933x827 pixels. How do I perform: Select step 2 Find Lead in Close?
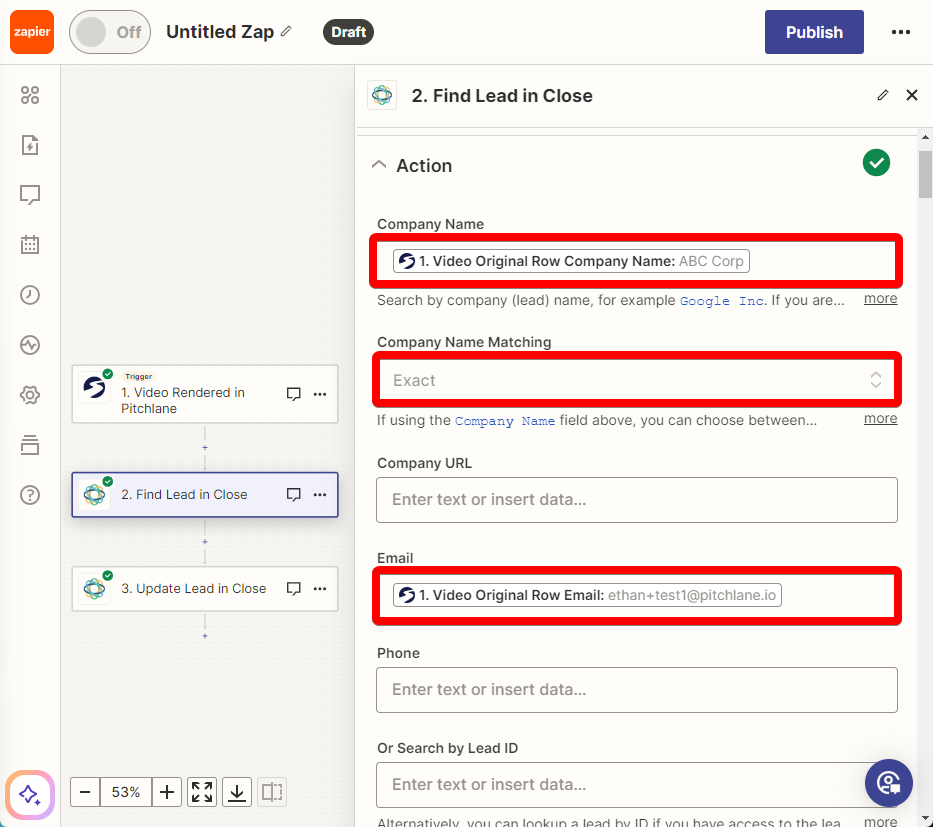coord(205,494)
